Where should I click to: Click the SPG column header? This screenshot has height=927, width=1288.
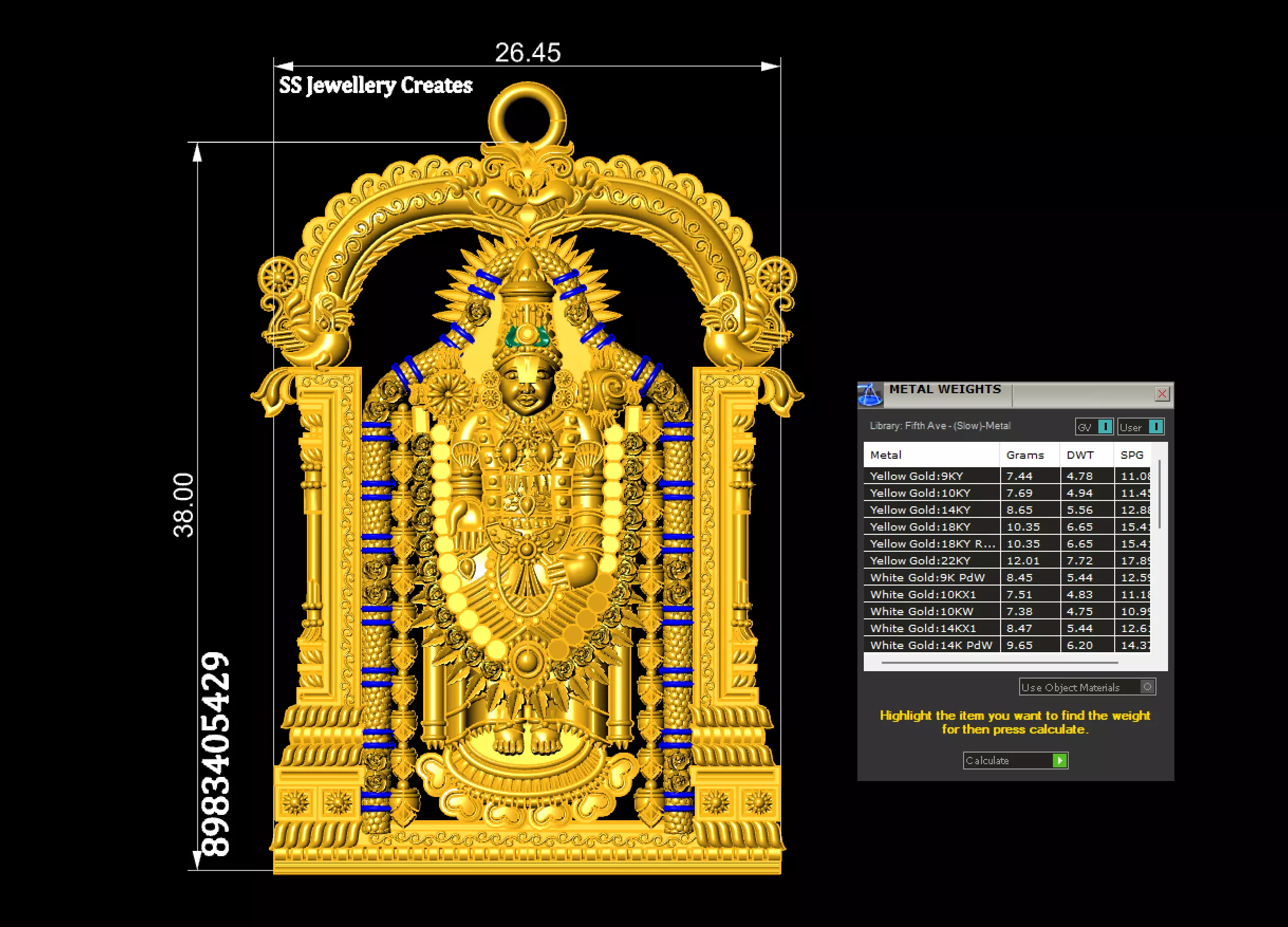pos(1132,455)
